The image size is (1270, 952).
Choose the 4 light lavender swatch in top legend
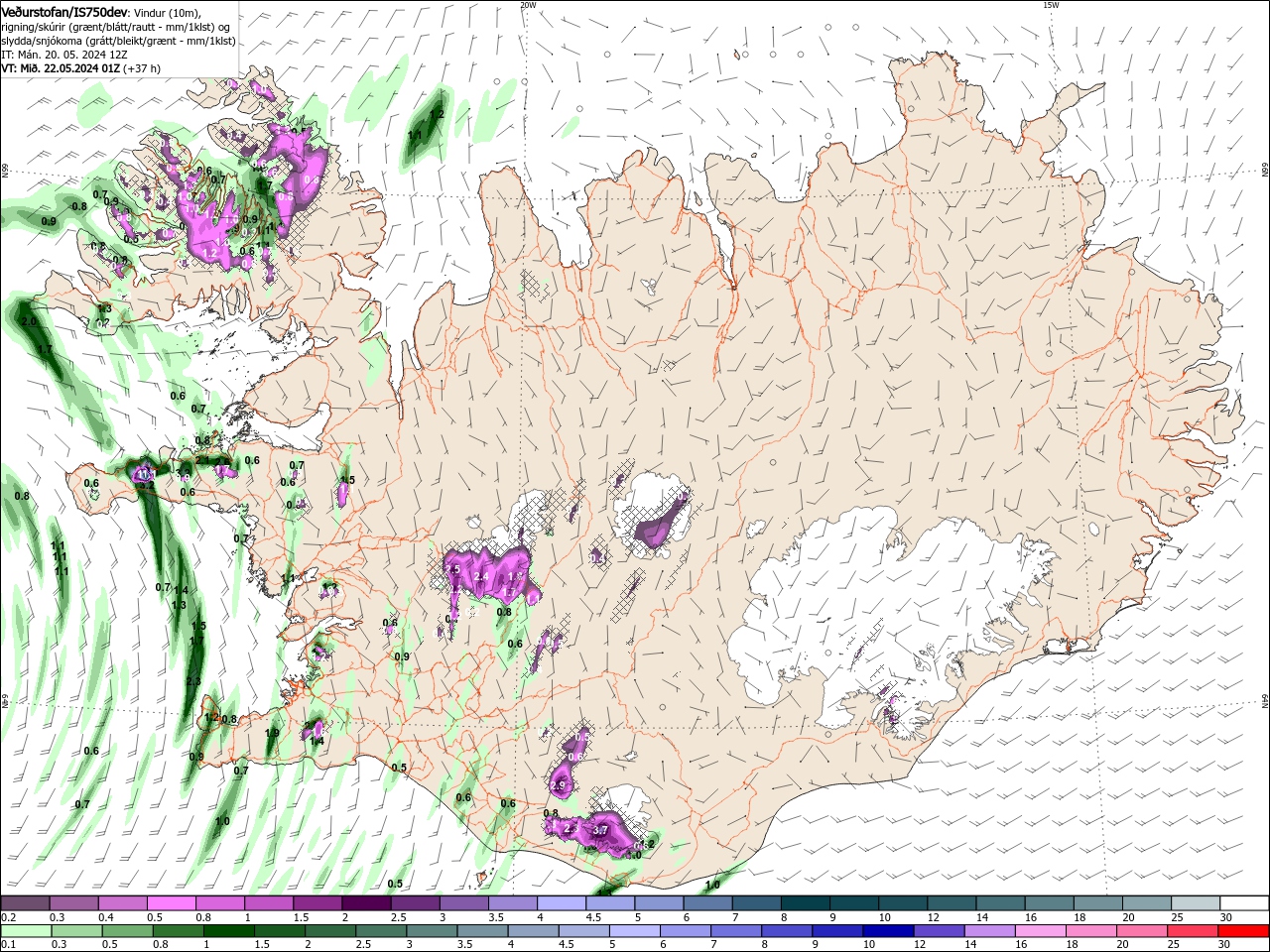click(562, 903)
